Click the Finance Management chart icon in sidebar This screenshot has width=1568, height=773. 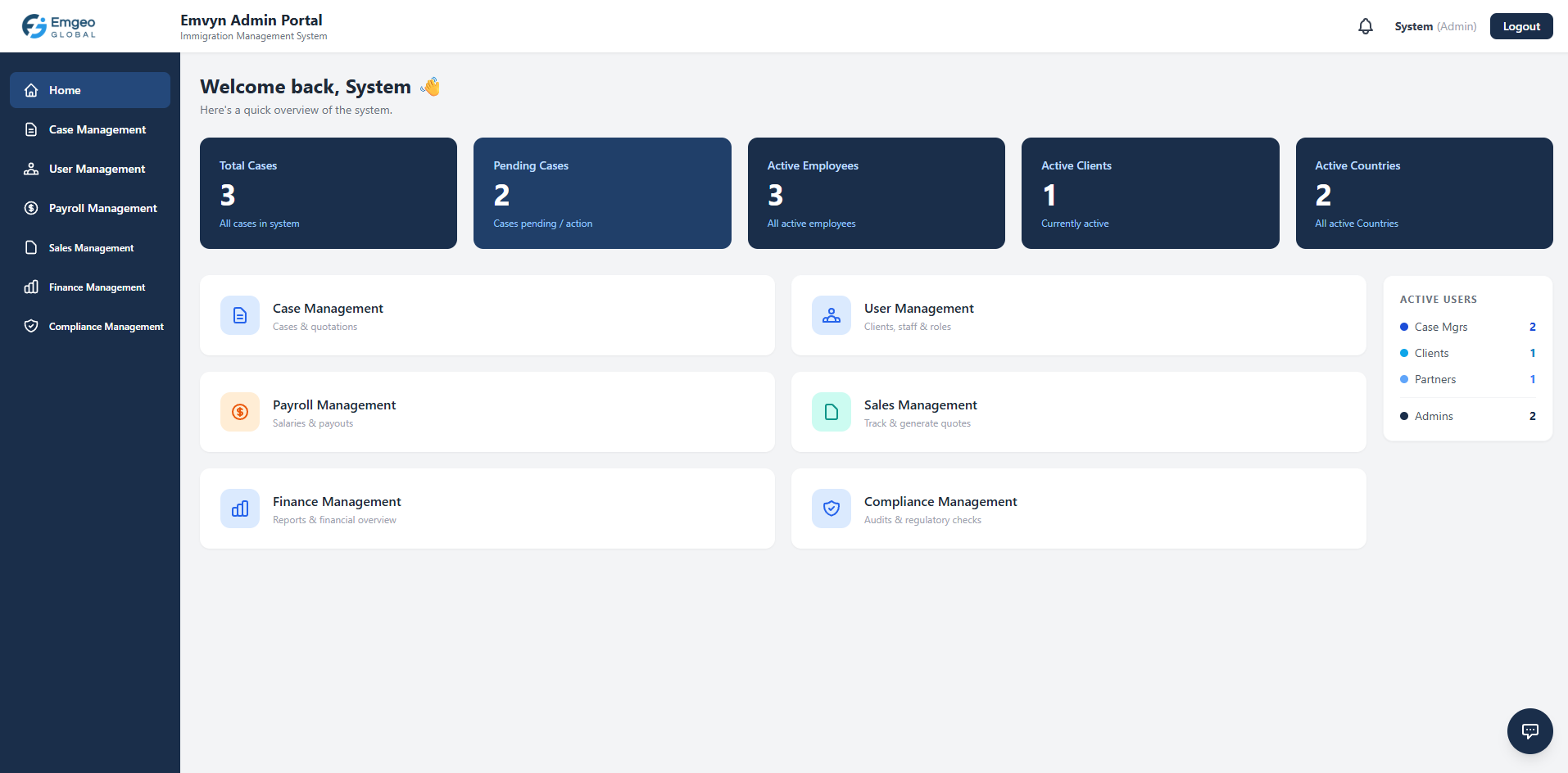click(x=31, y=287)
